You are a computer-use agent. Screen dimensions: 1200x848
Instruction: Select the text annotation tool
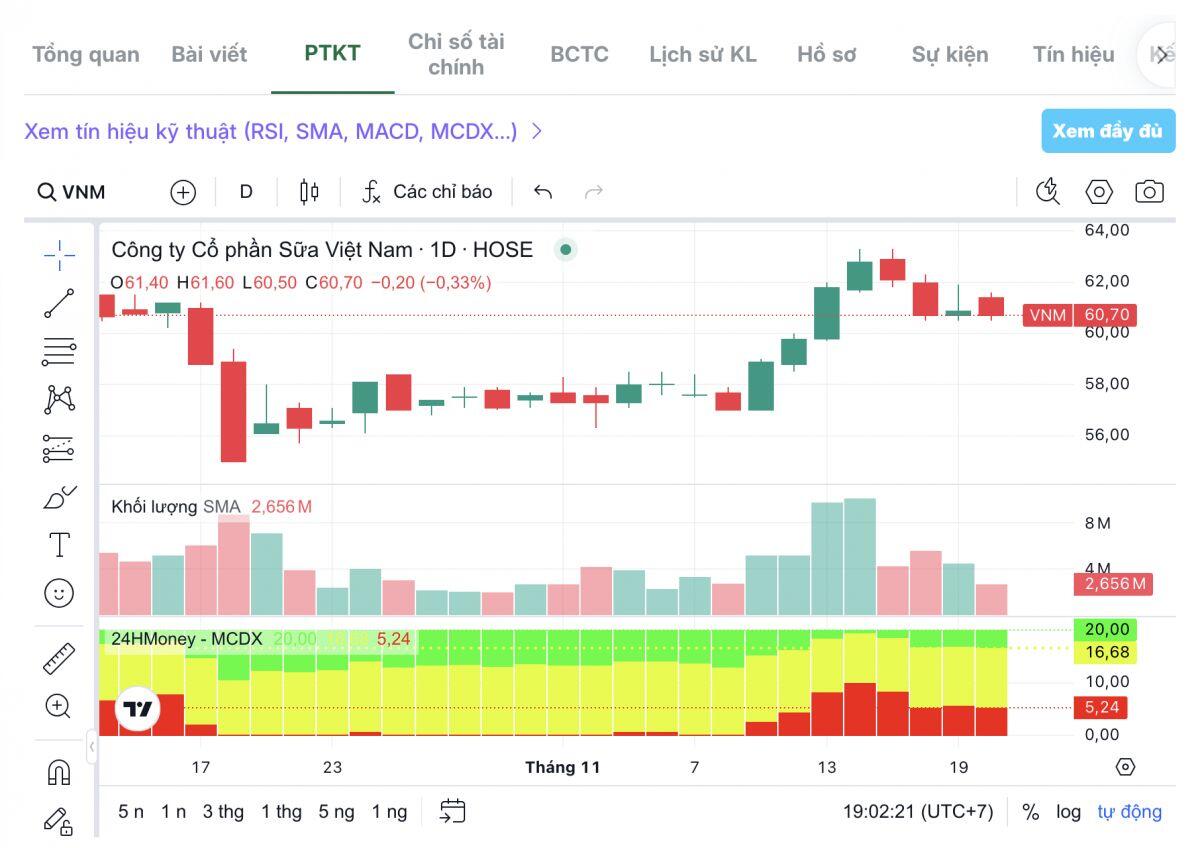point(59,545)
